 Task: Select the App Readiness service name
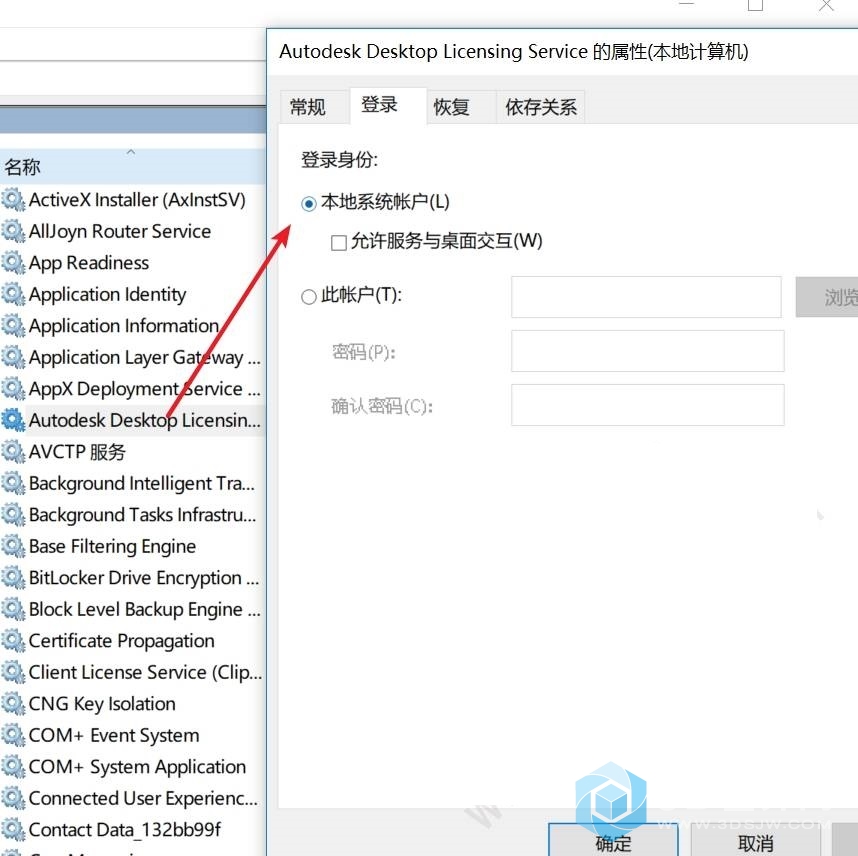pos(89,263)
